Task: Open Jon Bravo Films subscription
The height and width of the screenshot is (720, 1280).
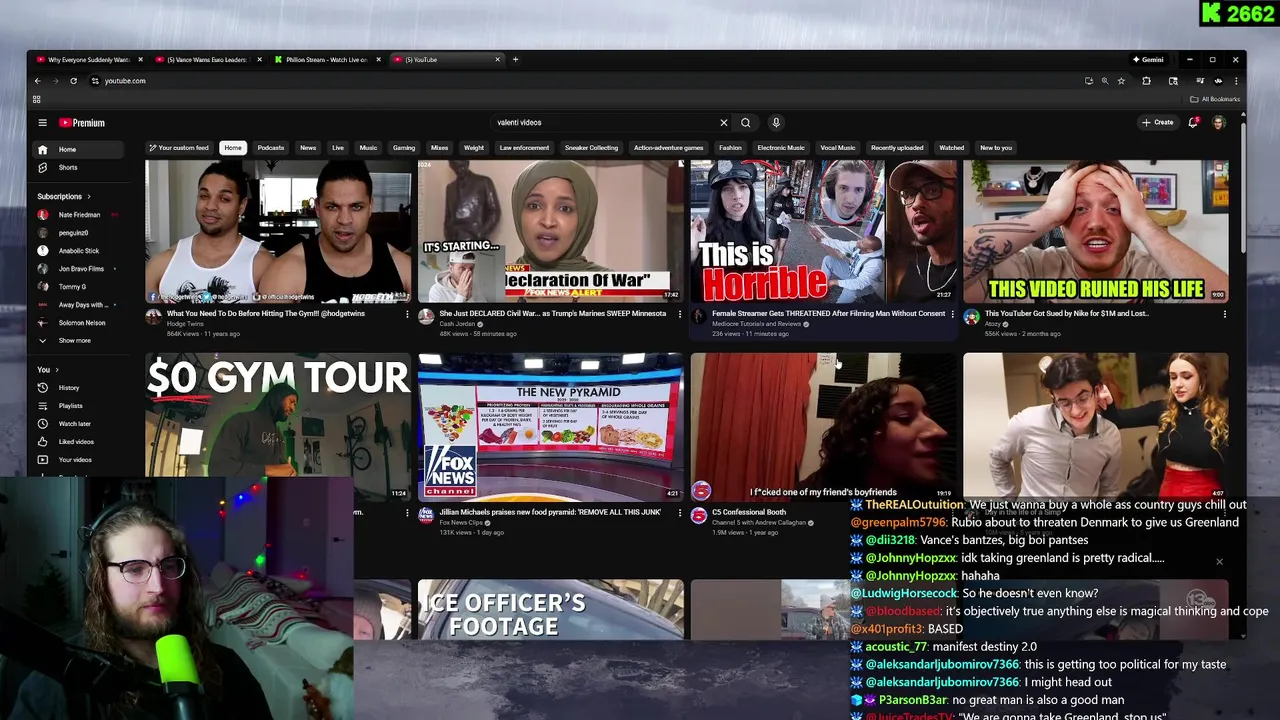Action: [78, 269]
